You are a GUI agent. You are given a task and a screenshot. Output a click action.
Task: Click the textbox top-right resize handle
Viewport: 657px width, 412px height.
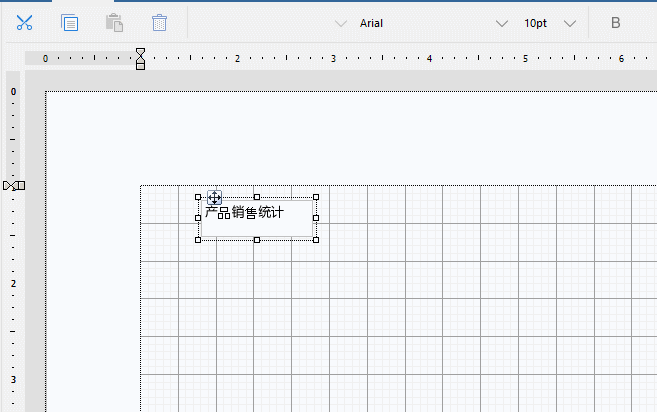tap(316, 197)
